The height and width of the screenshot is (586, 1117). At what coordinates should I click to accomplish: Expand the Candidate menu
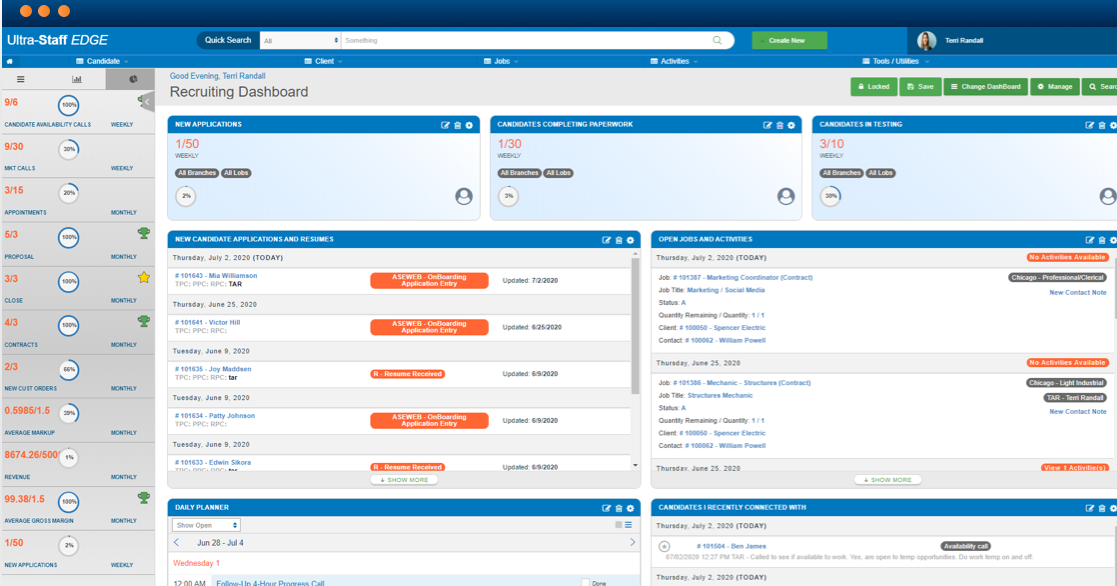[103, 61]
